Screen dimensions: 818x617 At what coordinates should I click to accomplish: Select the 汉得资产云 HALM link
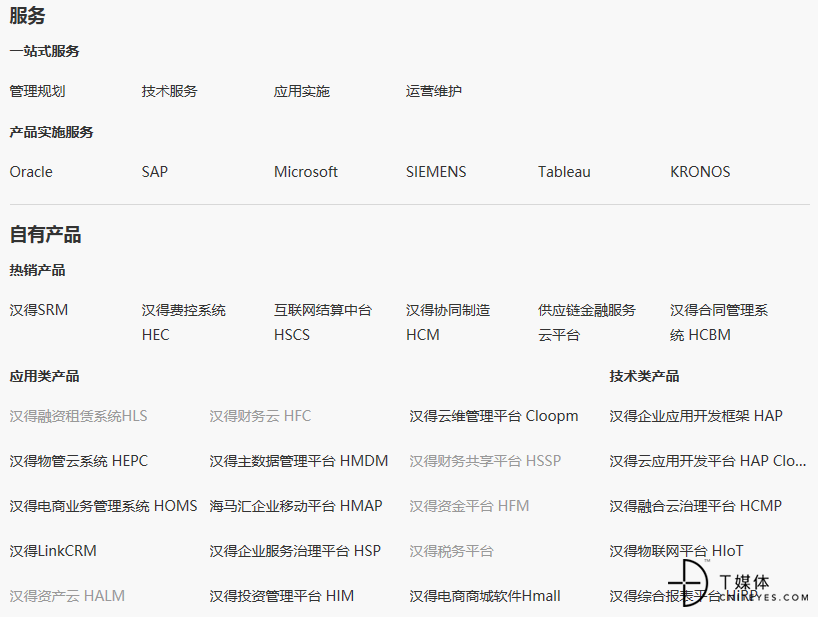tap(67, 596)
